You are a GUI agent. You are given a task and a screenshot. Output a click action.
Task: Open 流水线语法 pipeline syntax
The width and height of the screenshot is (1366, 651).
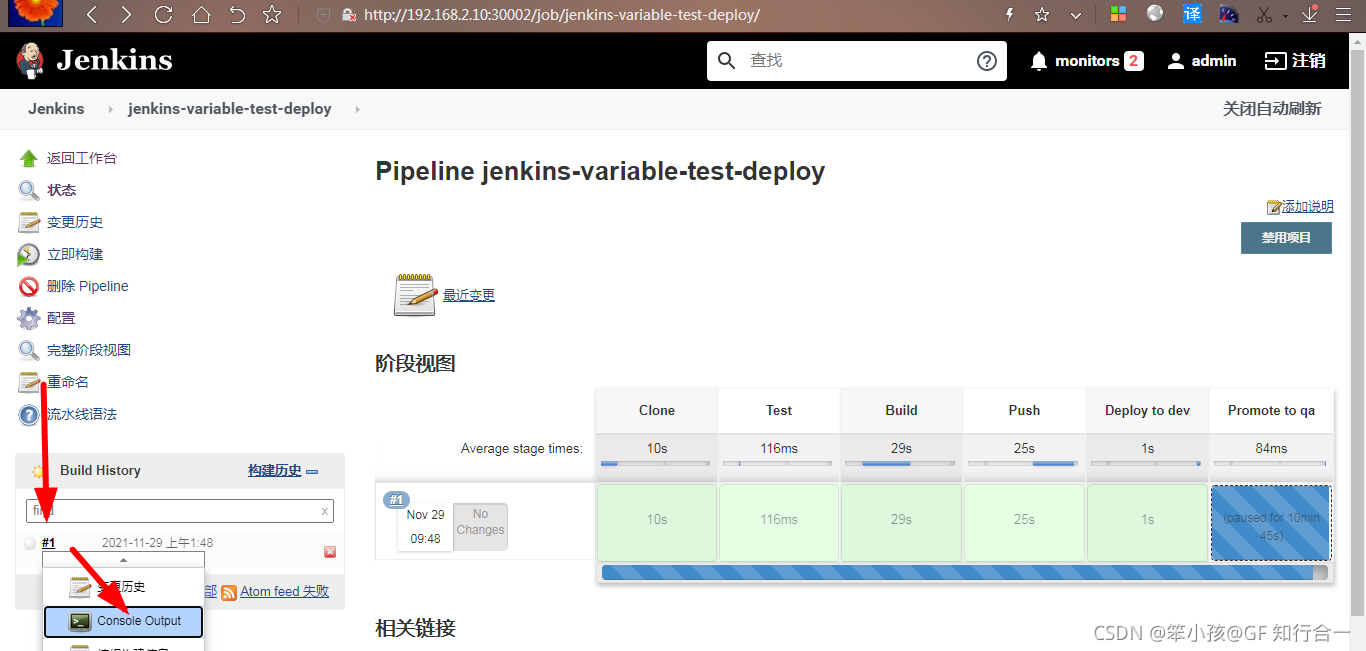click(x=82, y=414)
